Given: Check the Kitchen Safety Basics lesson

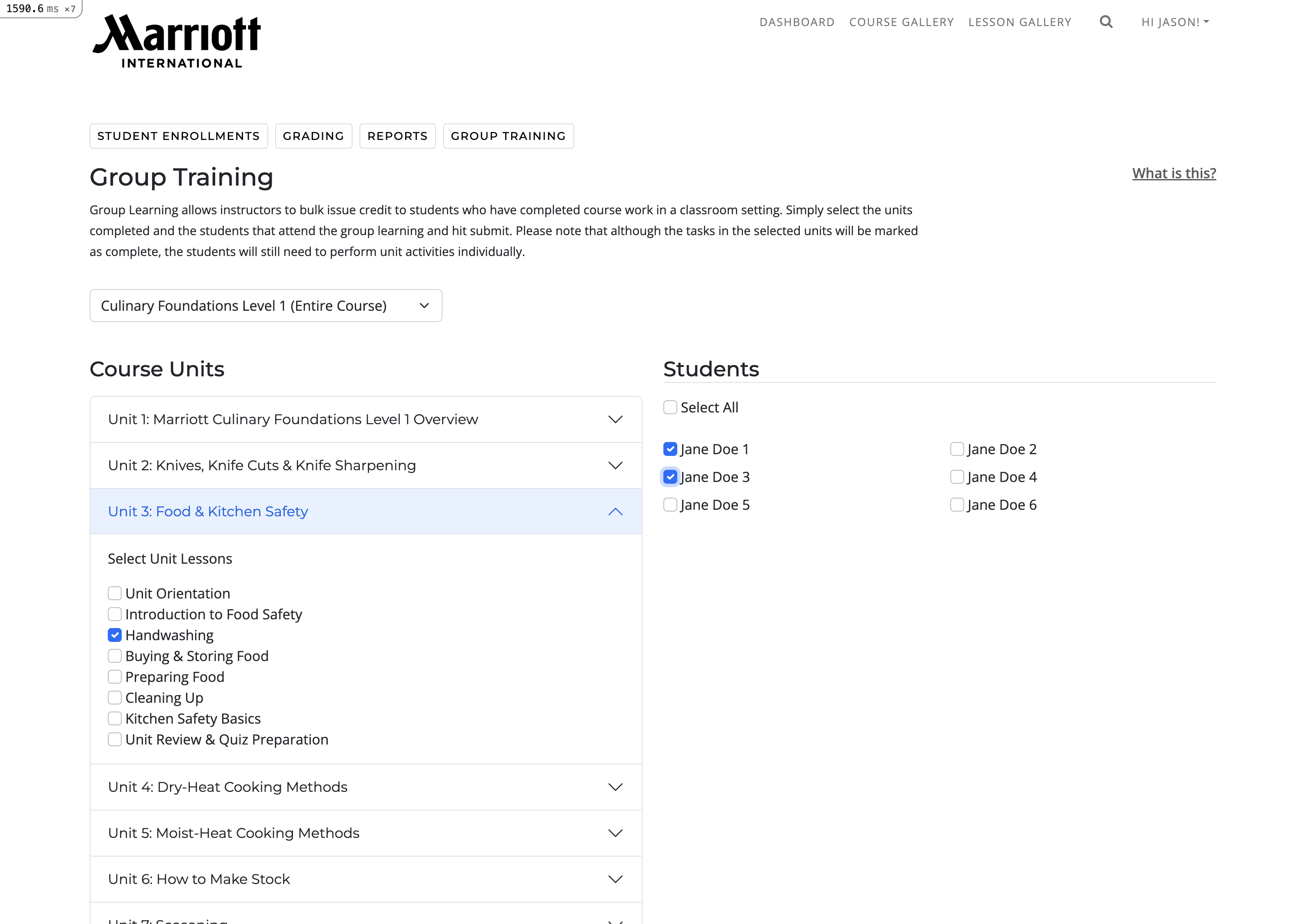Looking at the screenshot, I should coord(115,718).
